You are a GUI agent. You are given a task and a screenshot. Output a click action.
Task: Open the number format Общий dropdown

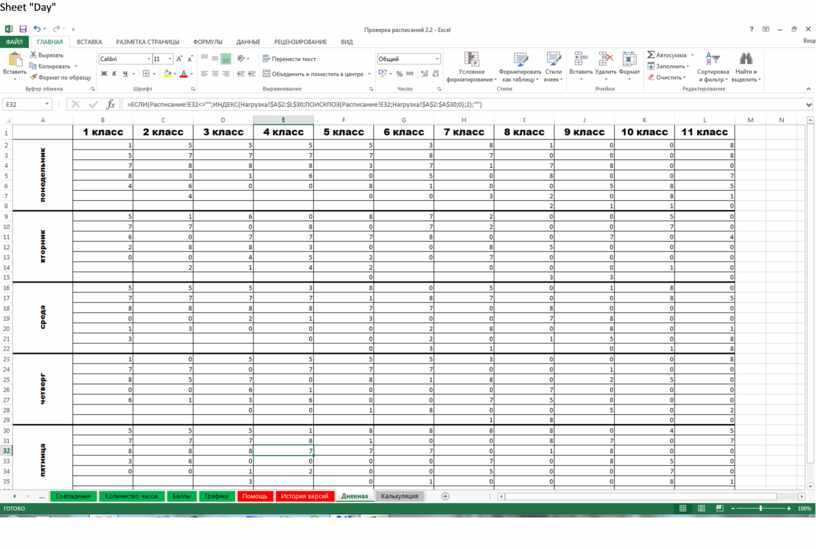tap(437, 59)
